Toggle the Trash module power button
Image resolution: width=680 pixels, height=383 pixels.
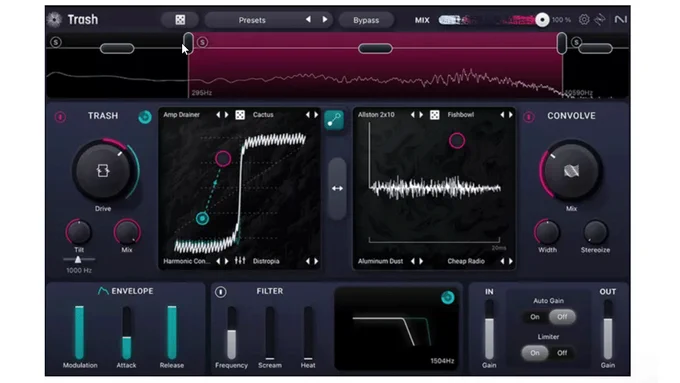pyautogui.click(x=60, y=117)
